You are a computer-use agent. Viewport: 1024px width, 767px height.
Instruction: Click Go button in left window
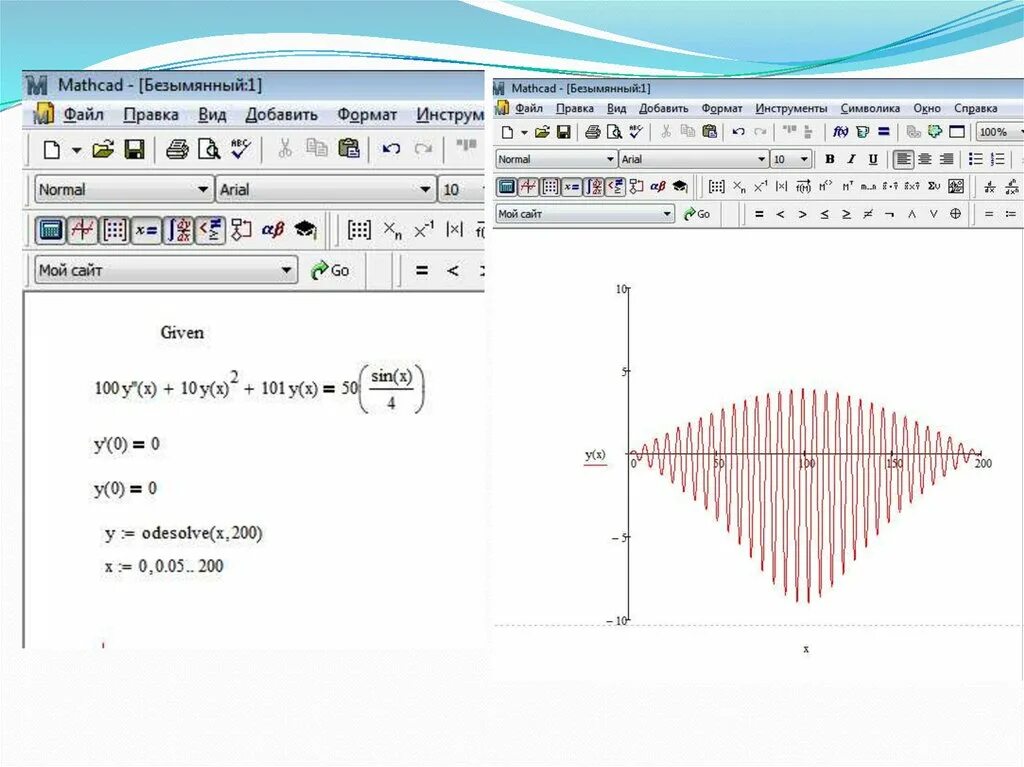tap(330, 270)
